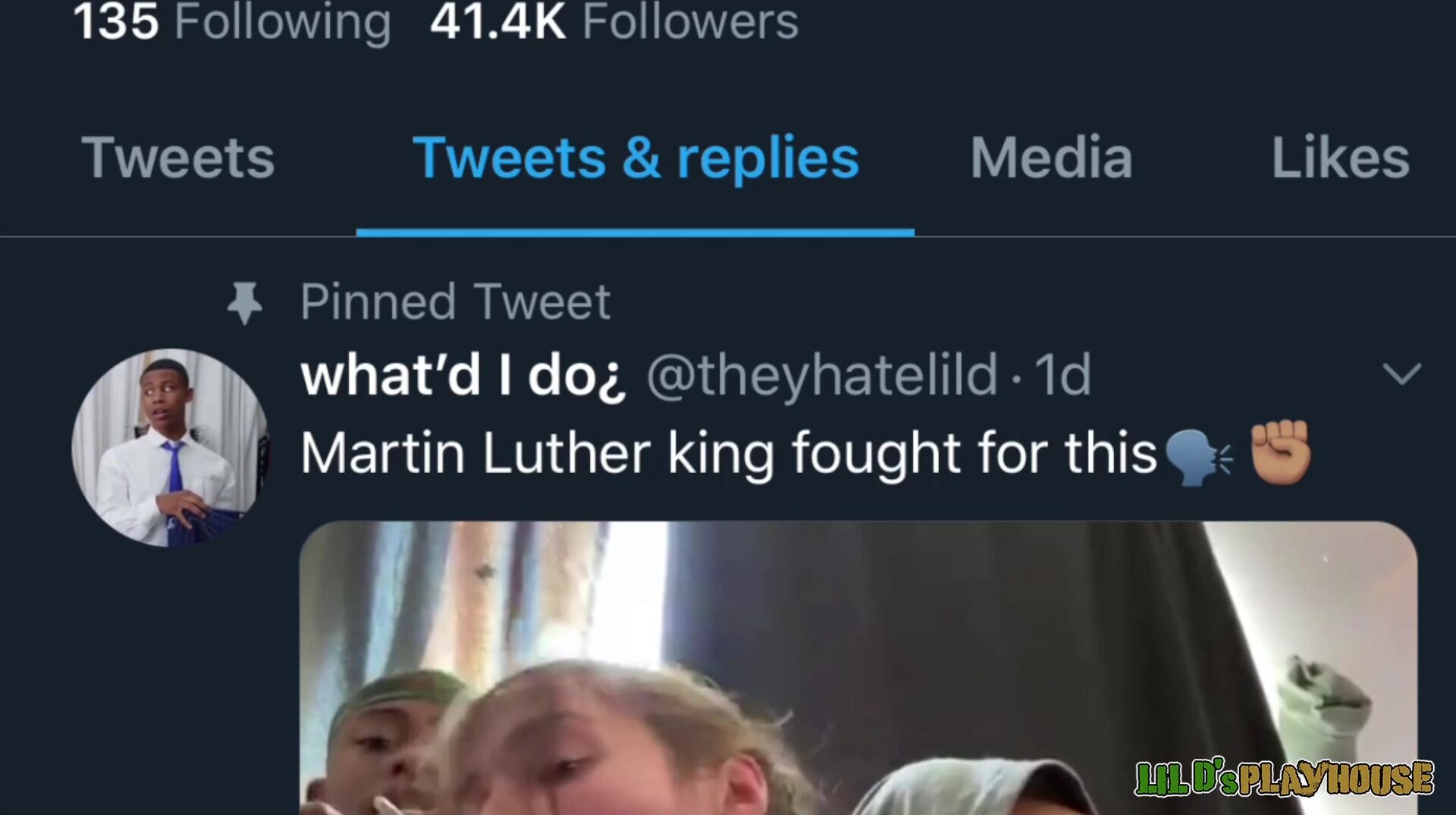Click the pushpin icon beside Pinned Tweet

pos(245,302)
